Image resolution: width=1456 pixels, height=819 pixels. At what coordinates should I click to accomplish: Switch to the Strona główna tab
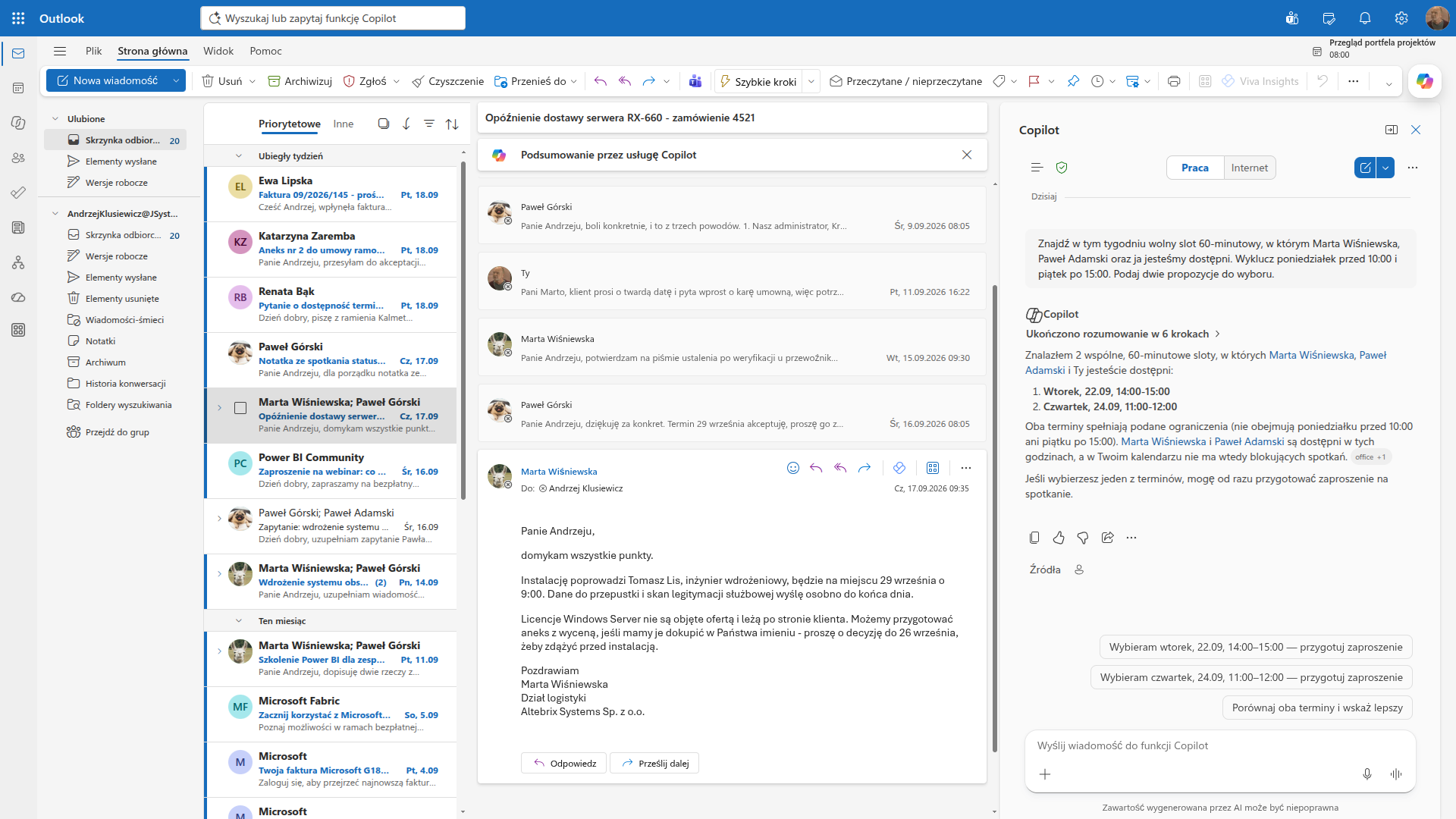pos(152,51)
